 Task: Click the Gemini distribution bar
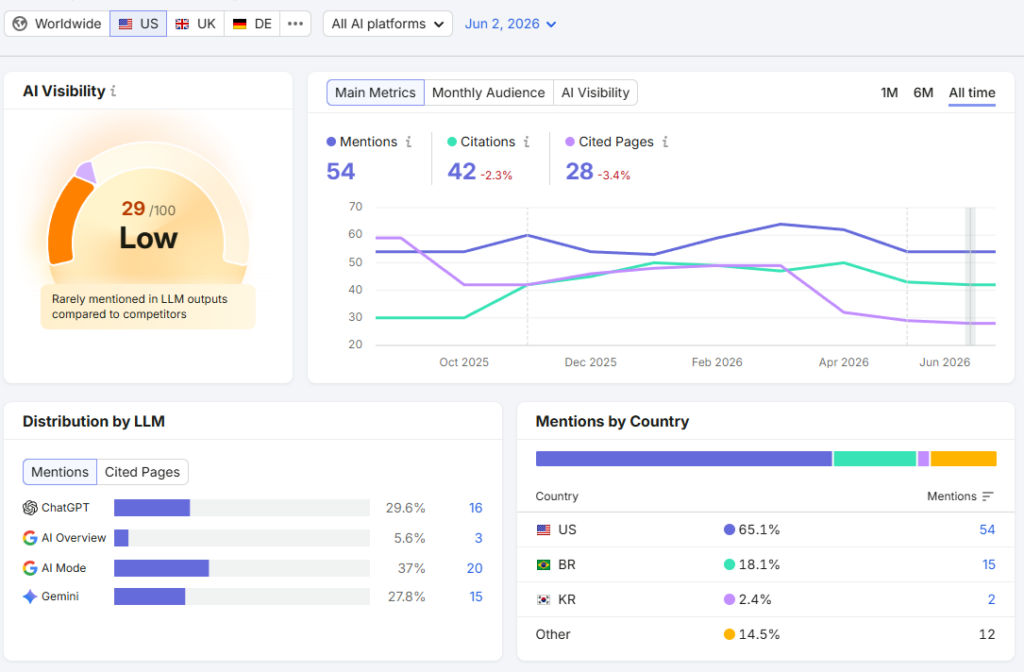point(150,596)
